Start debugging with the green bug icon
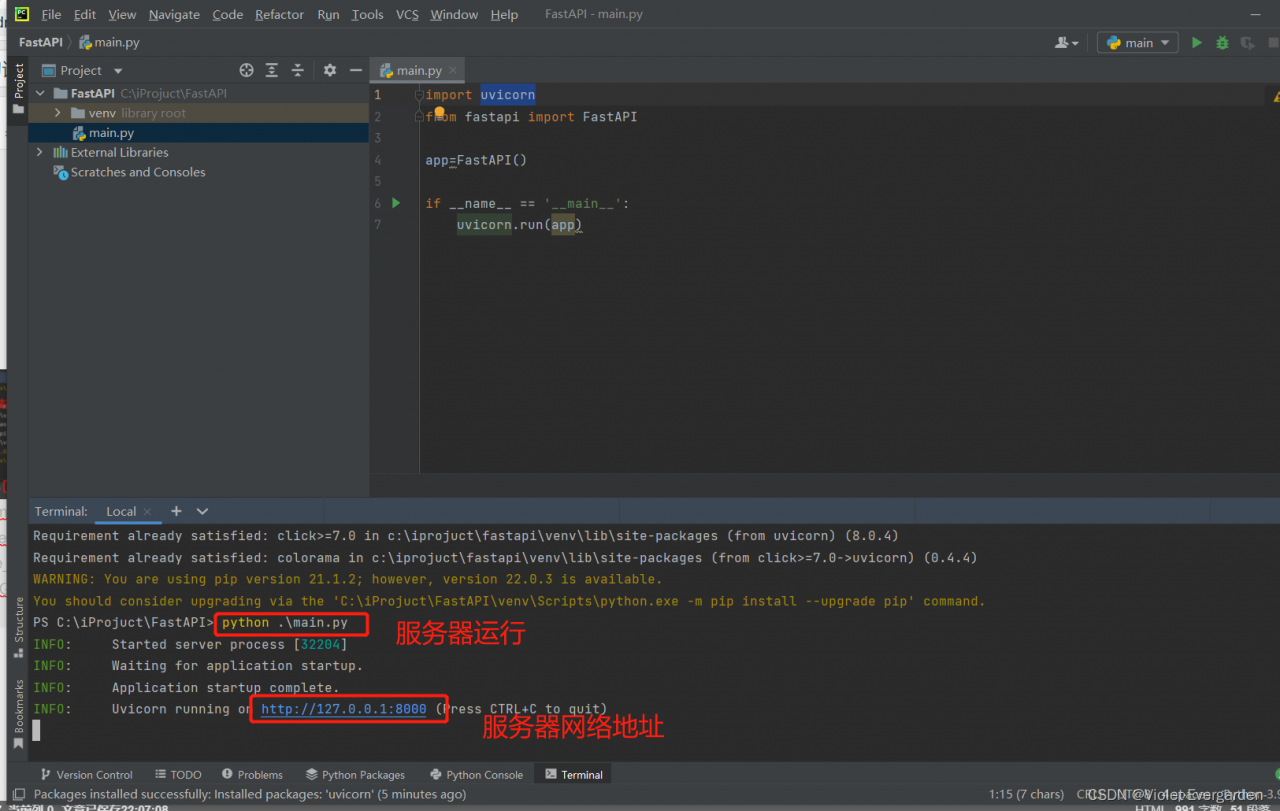 coord(1222,43)
